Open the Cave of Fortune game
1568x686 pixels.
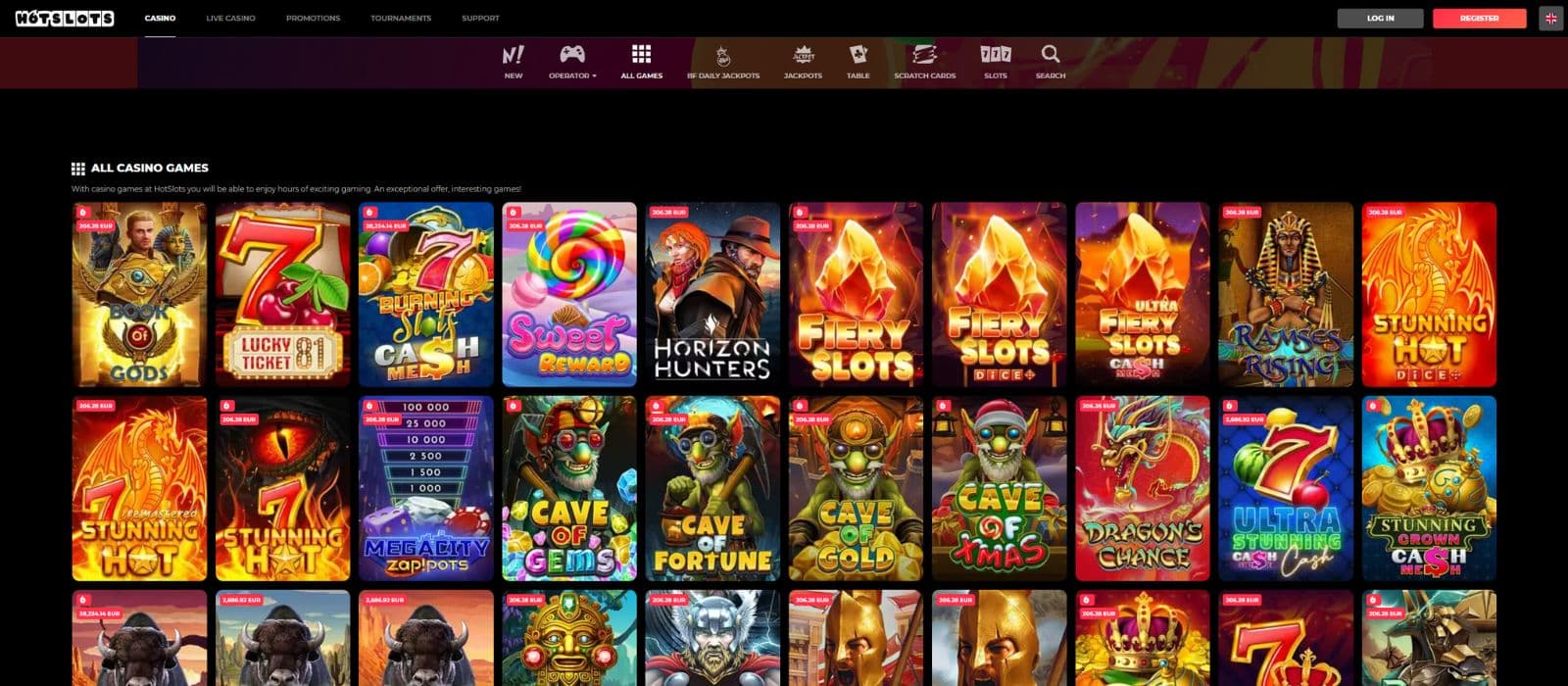pos(712,488)
